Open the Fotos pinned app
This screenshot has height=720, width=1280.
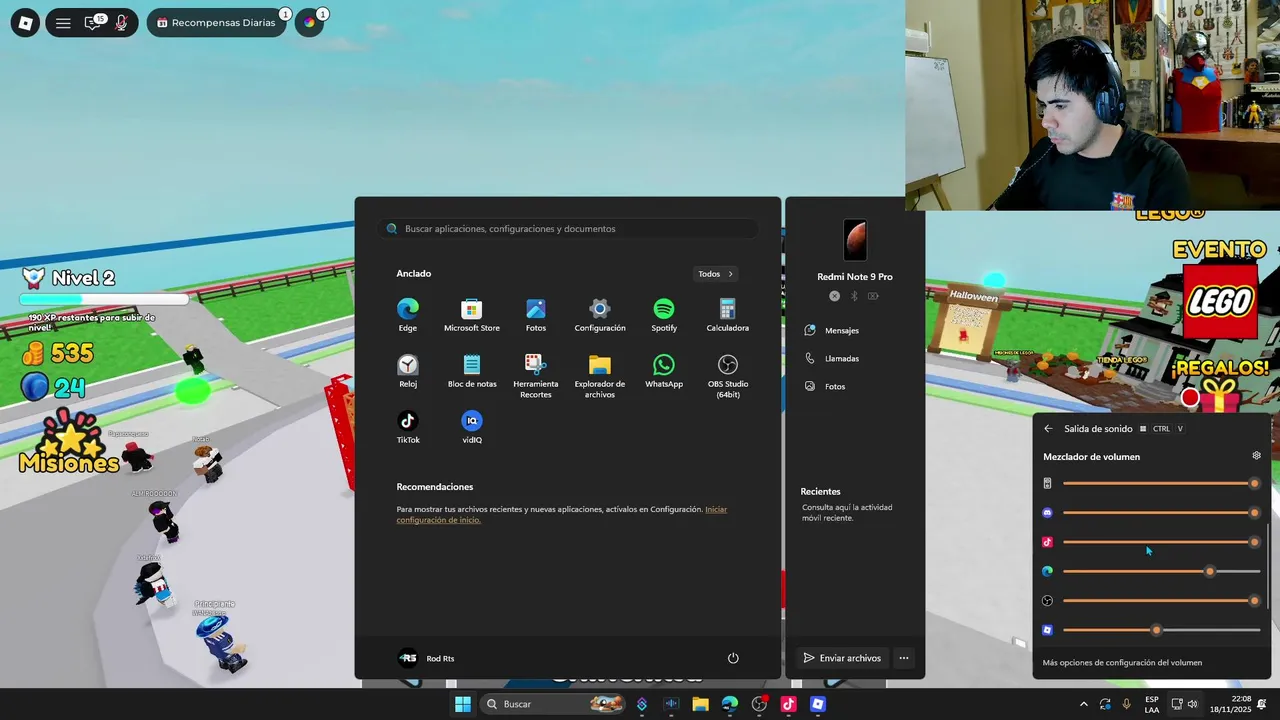click(536, 314)
